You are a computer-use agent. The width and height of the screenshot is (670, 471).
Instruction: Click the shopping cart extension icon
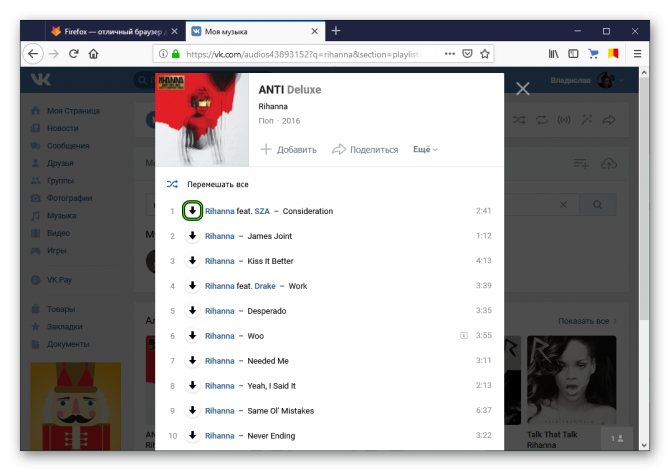593,54
